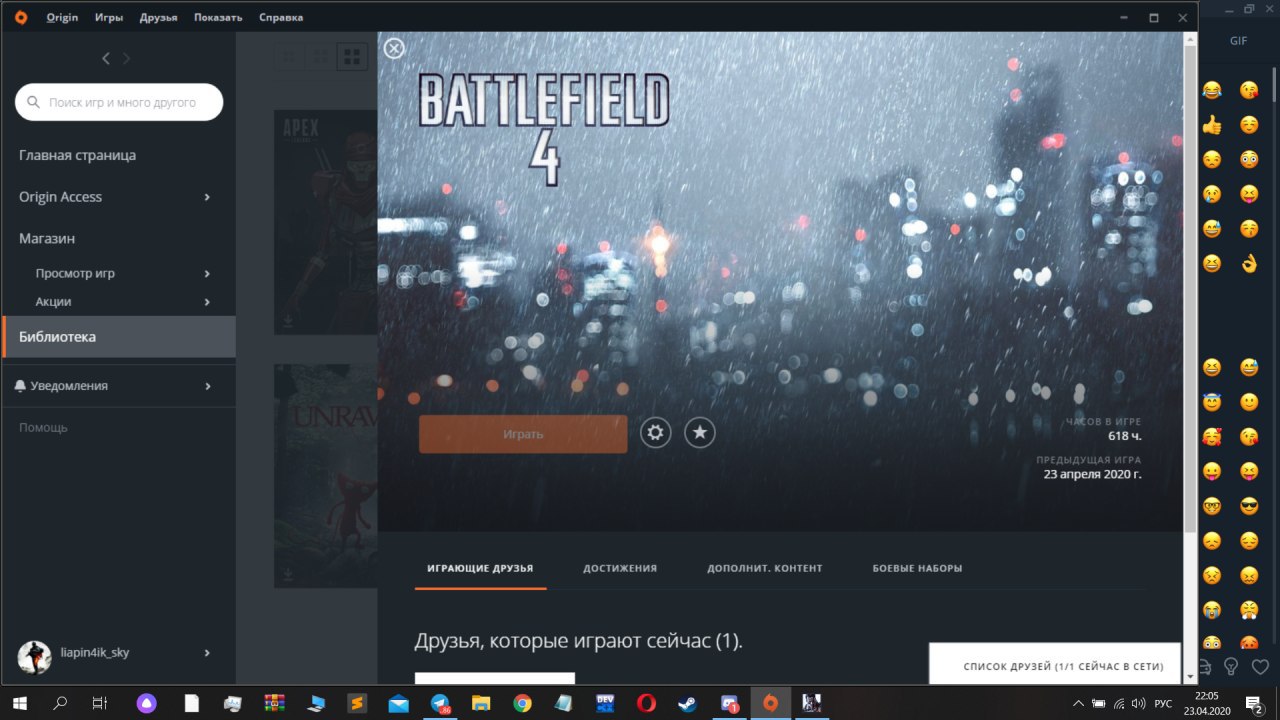Pick the face with hearts emoji

pyautogui.click(x=1212, y=436)
